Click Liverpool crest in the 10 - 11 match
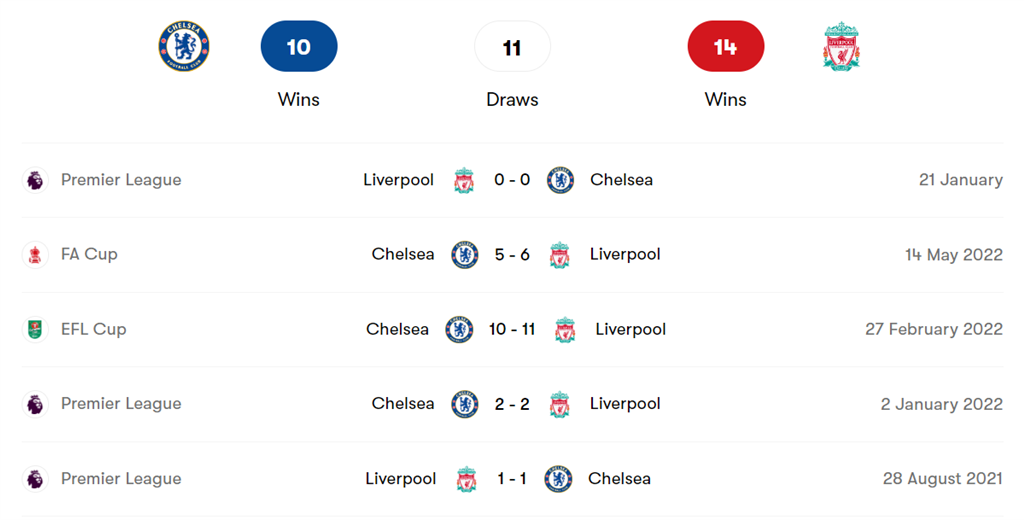The image size is (1024, 520). 565,329
